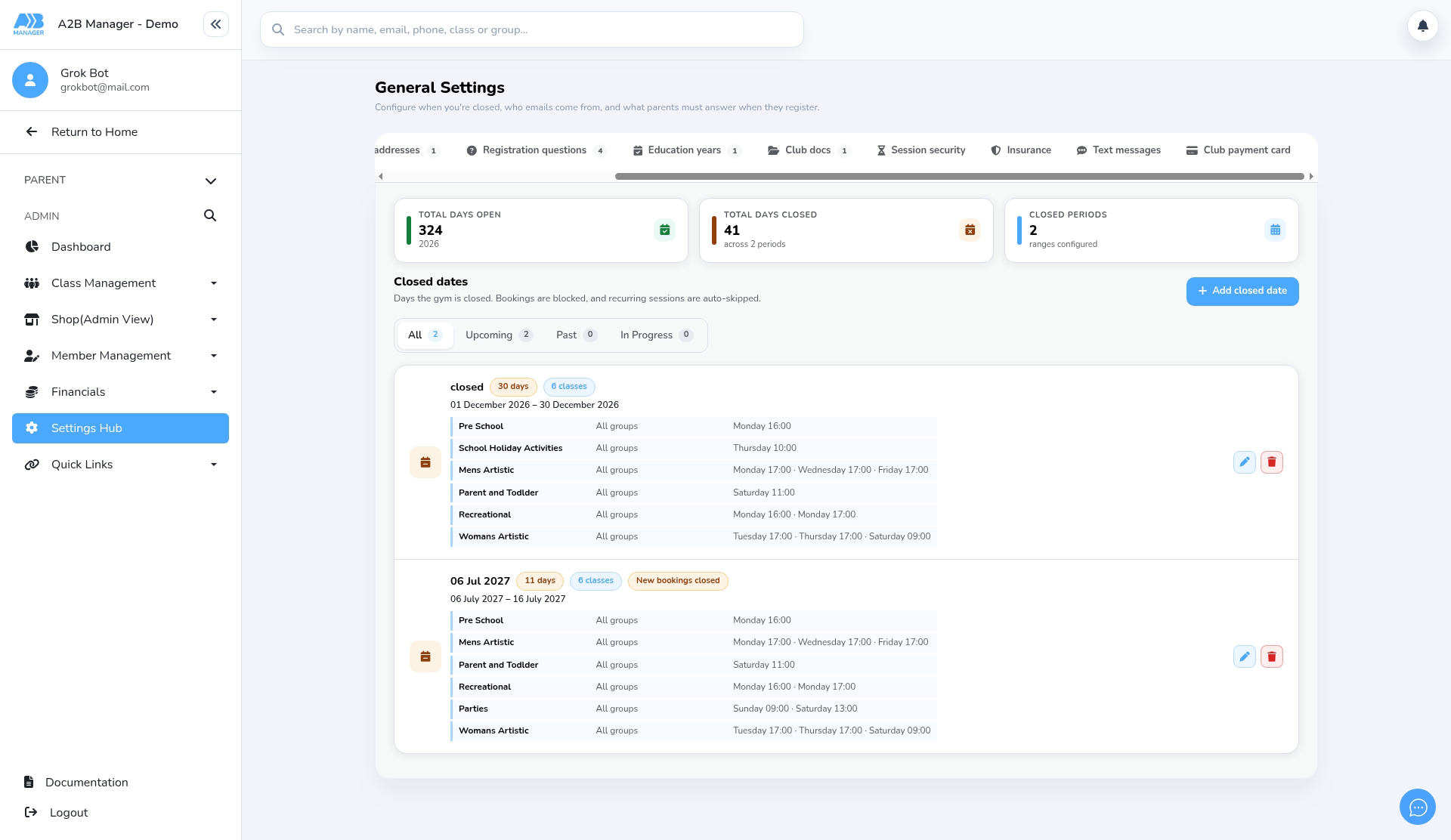Image resolution: width=1451 pixels, height=840 pixels.
Task: Edit the 'closed' December 2026 period
Action: pos(1244,462)
